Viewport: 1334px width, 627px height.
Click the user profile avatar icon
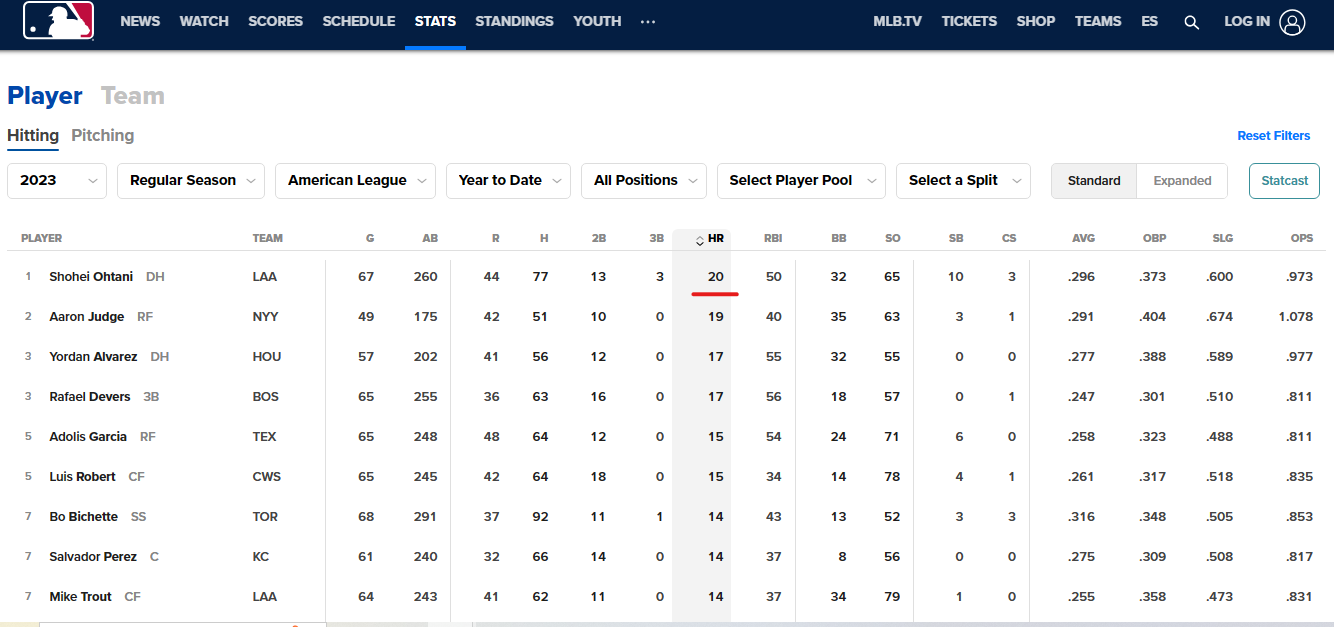click(1292, 22)
